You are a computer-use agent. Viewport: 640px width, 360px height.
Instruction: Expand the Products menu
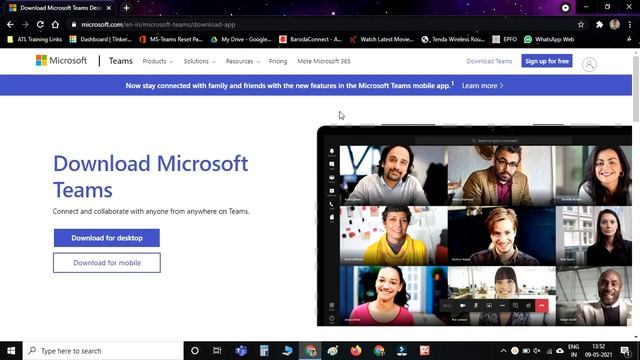tap(158, 61)
